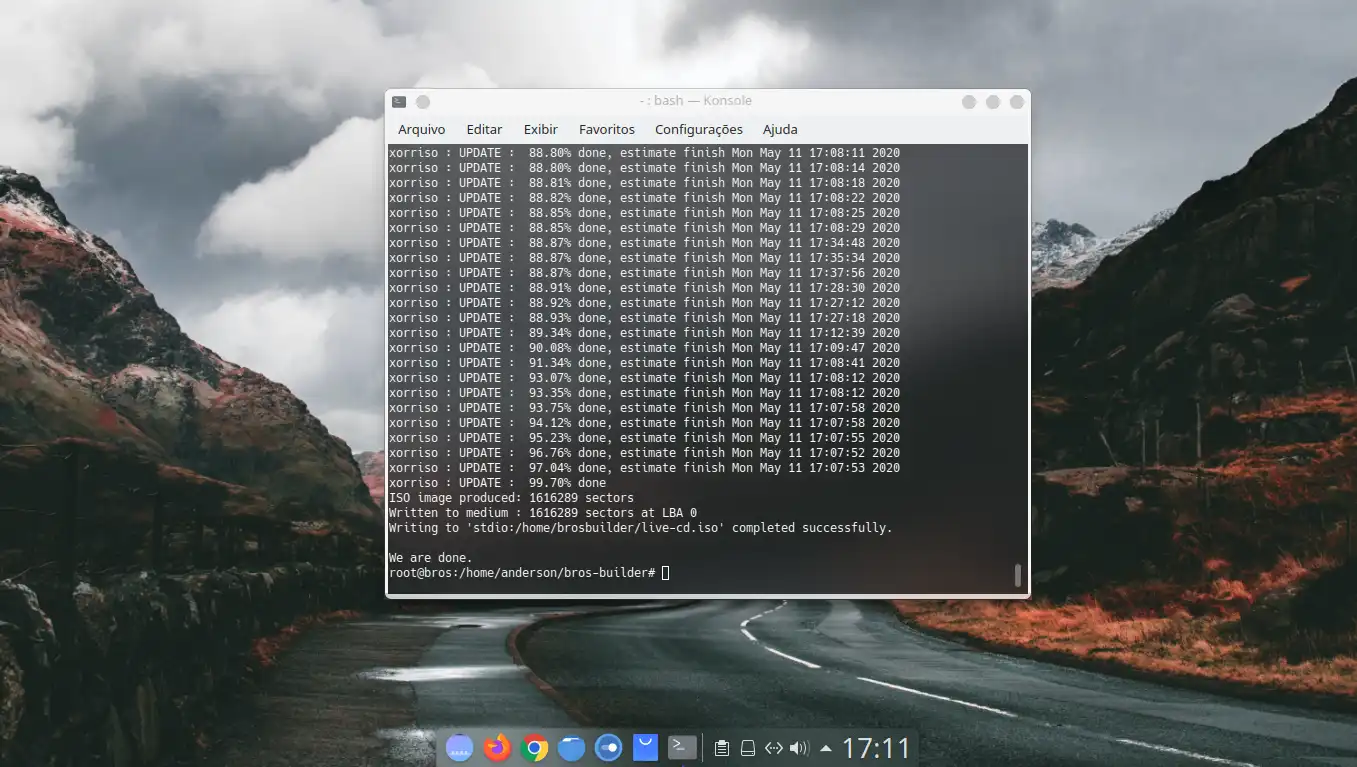Screen dimensions: 1357x767
Task: Open the removable devices tray icon
Action: tap(747, 748)
